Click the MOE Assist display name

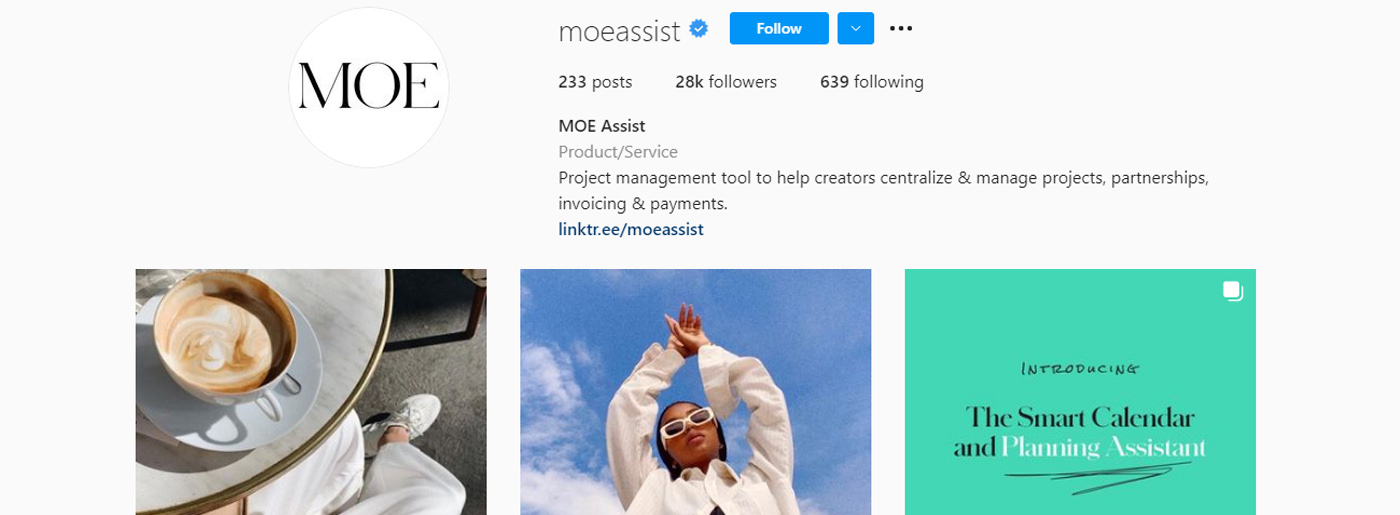tap(602, 126)
